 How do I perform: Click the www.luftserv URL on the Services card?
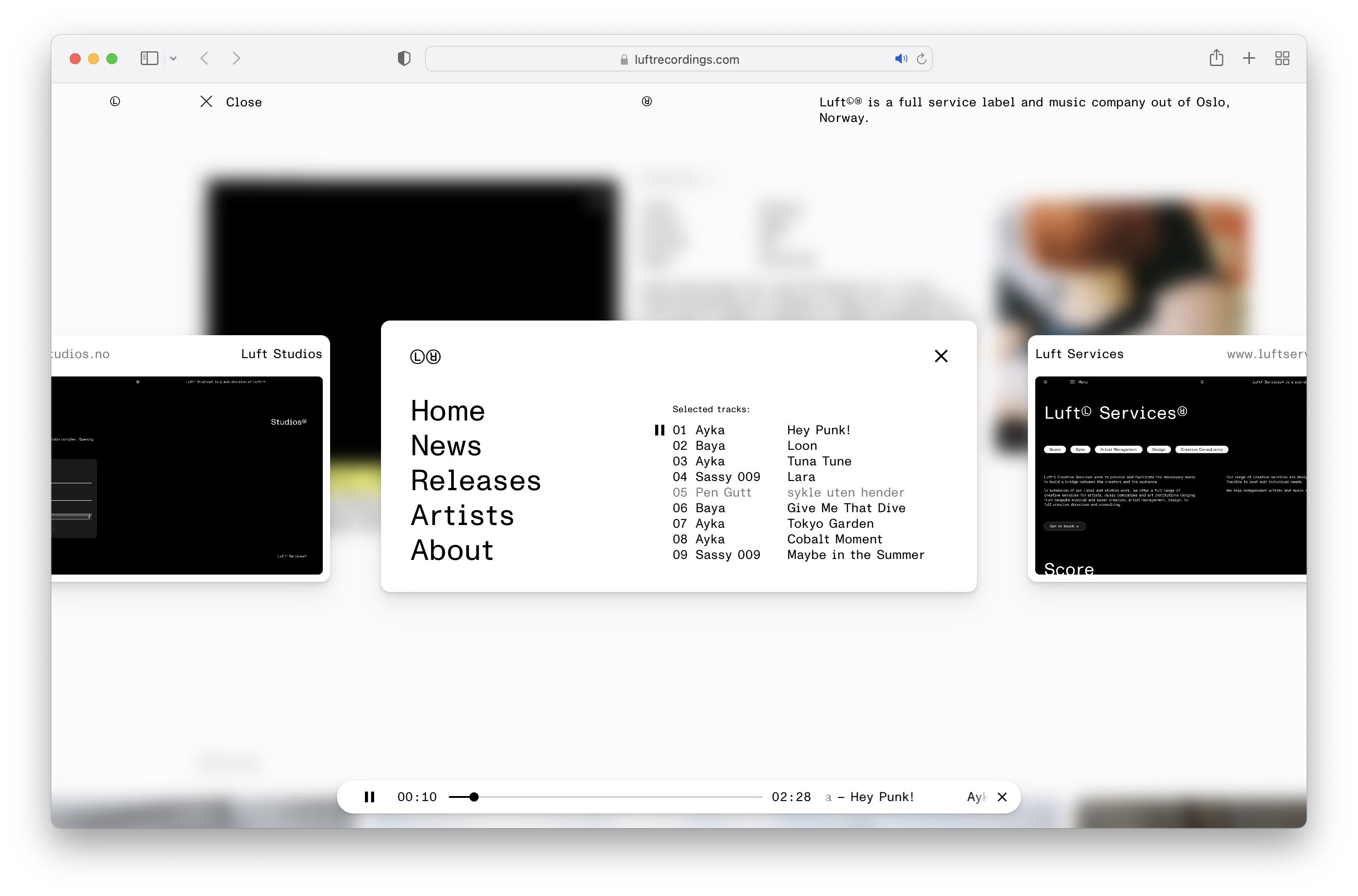tap(1267, 354)
